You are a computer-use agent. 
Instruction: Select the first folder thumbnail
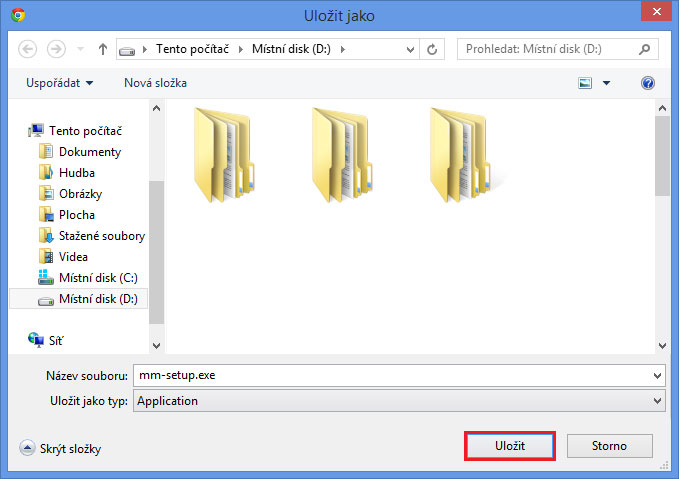pos(223,155)
